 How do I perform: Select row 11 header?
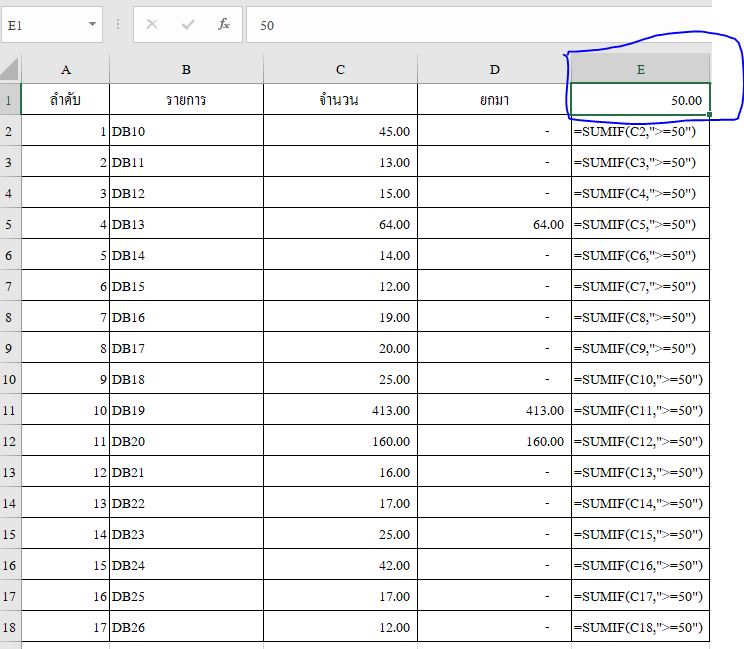point(10,410)
